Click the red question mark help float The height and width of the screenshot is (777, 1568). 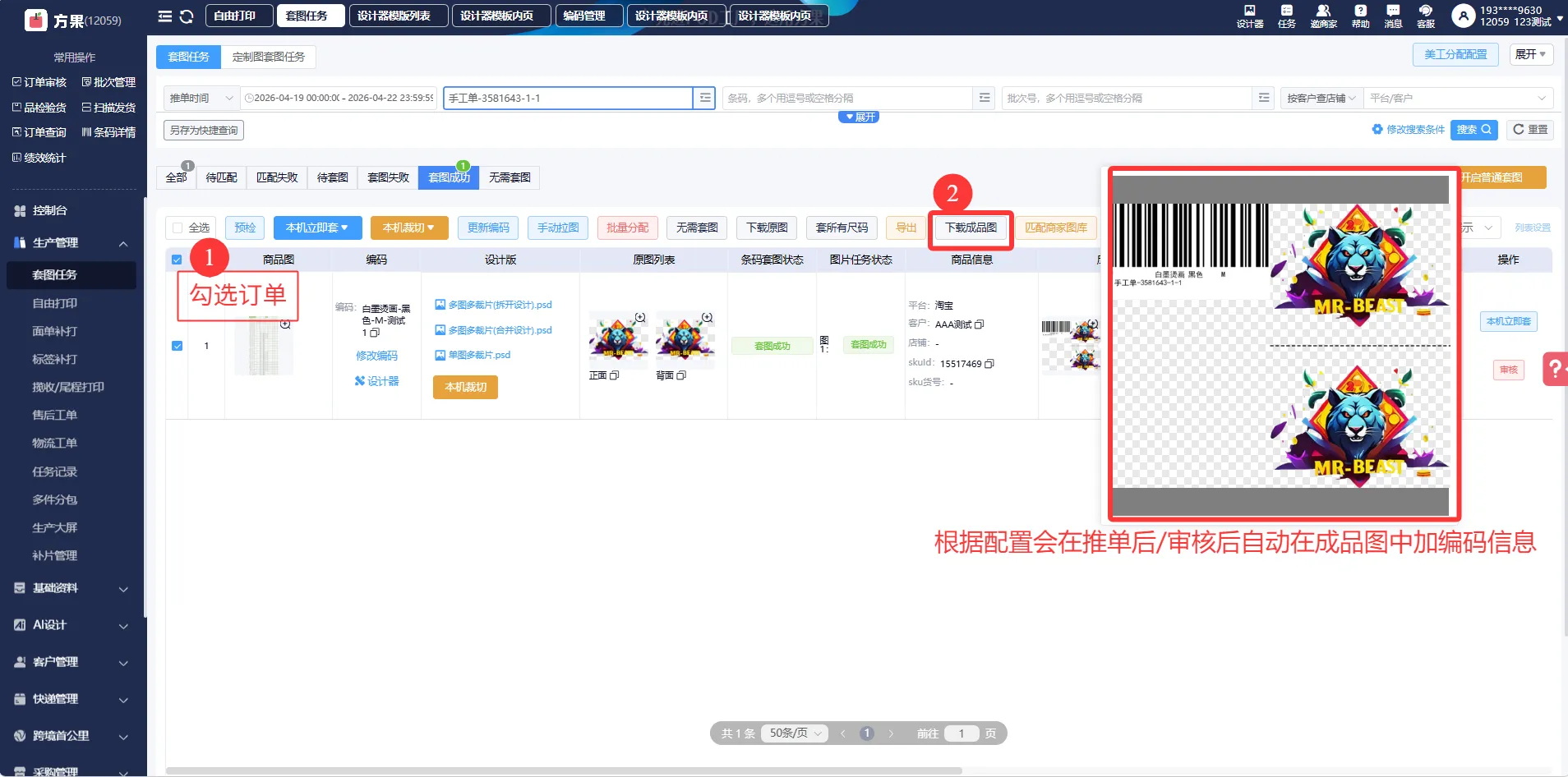tap(1555, 369)
